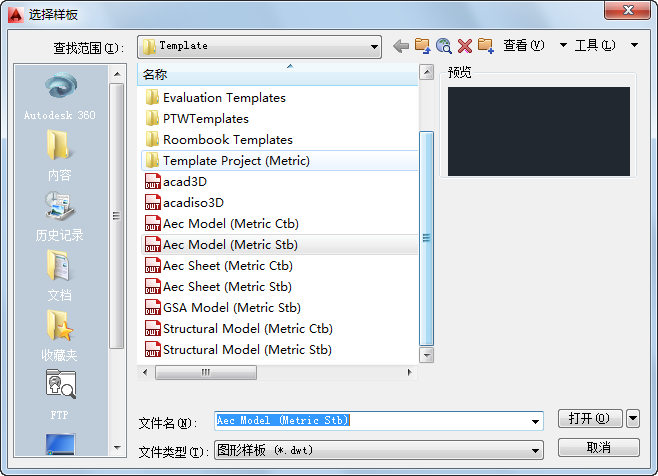Click file list scroll down arrow
The width and height of the screenshot is (658, 476).
pyautogui.click(x=427, y=355)
